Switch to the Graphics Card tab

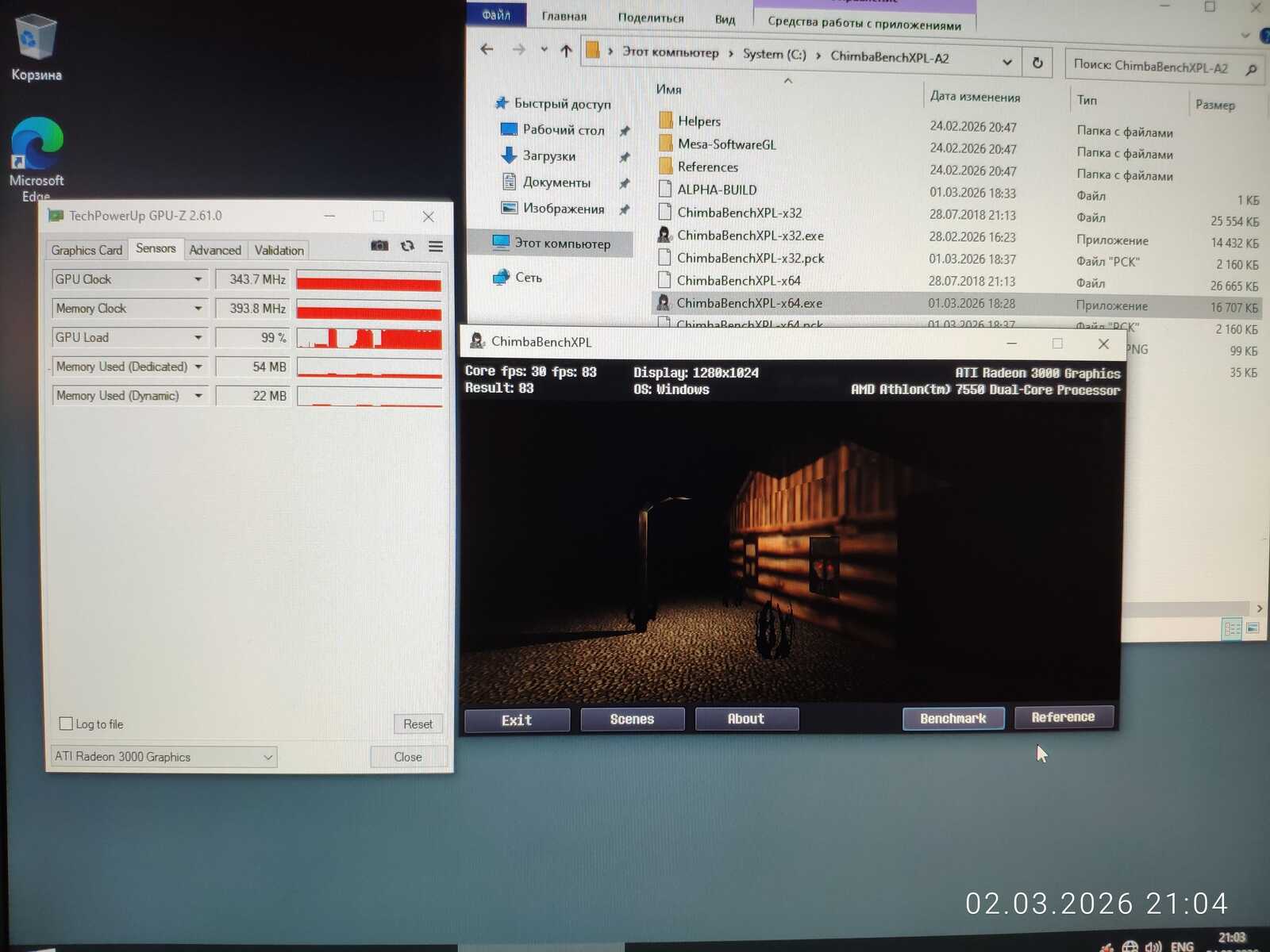coord(87,250)
